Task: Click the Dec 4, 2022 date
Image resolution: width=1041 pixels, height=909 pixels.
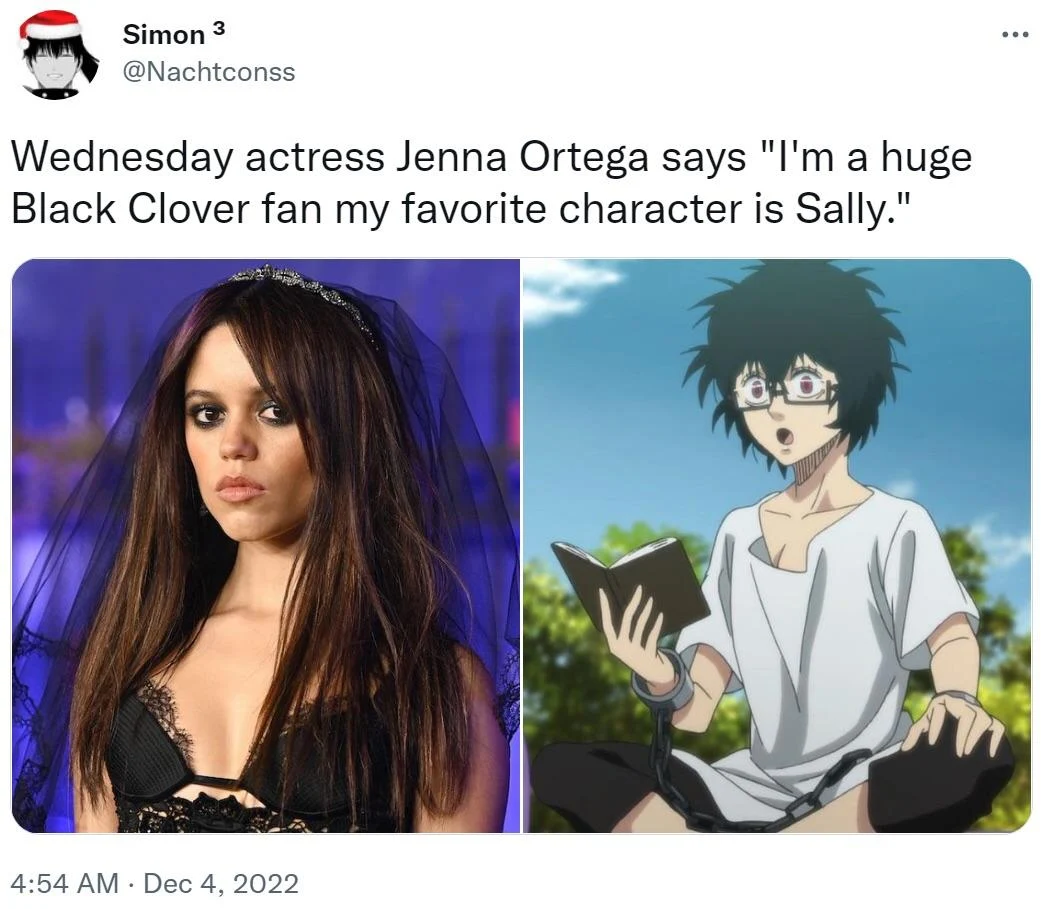Action: (x=221, y=884)
